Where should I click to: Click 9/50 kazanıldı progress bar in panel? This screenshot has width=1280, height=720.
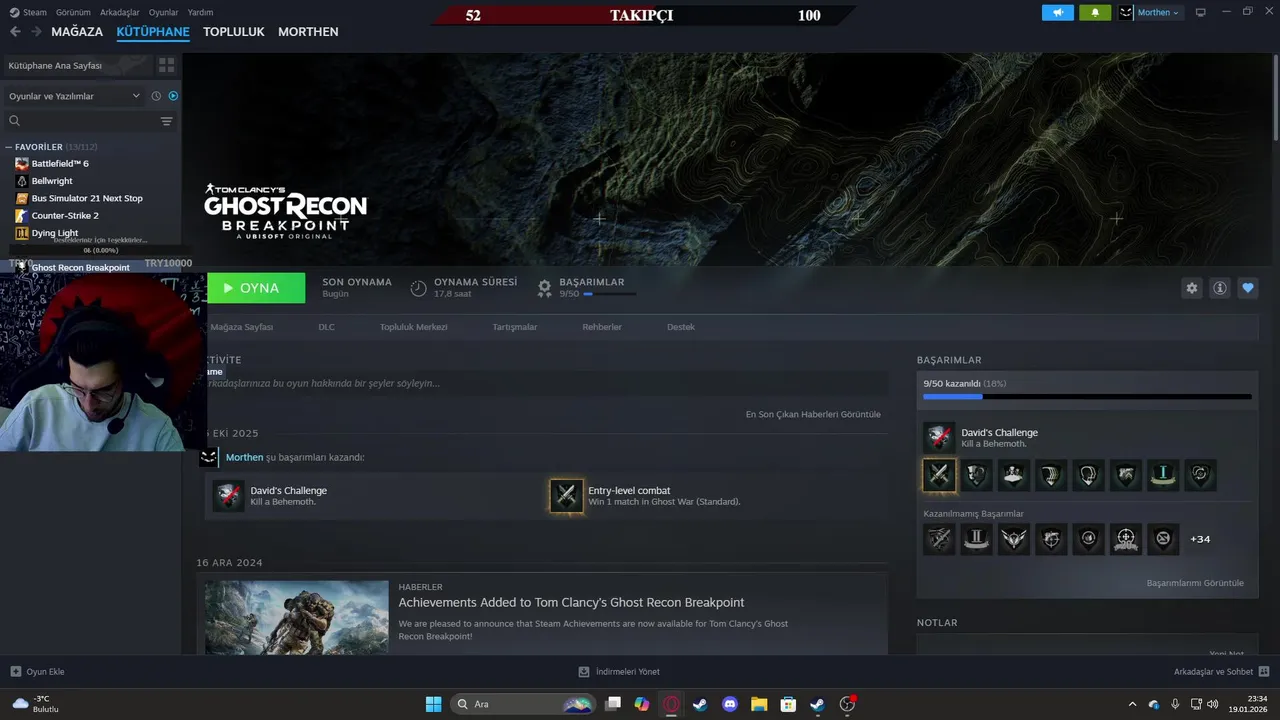(1087, 397)
